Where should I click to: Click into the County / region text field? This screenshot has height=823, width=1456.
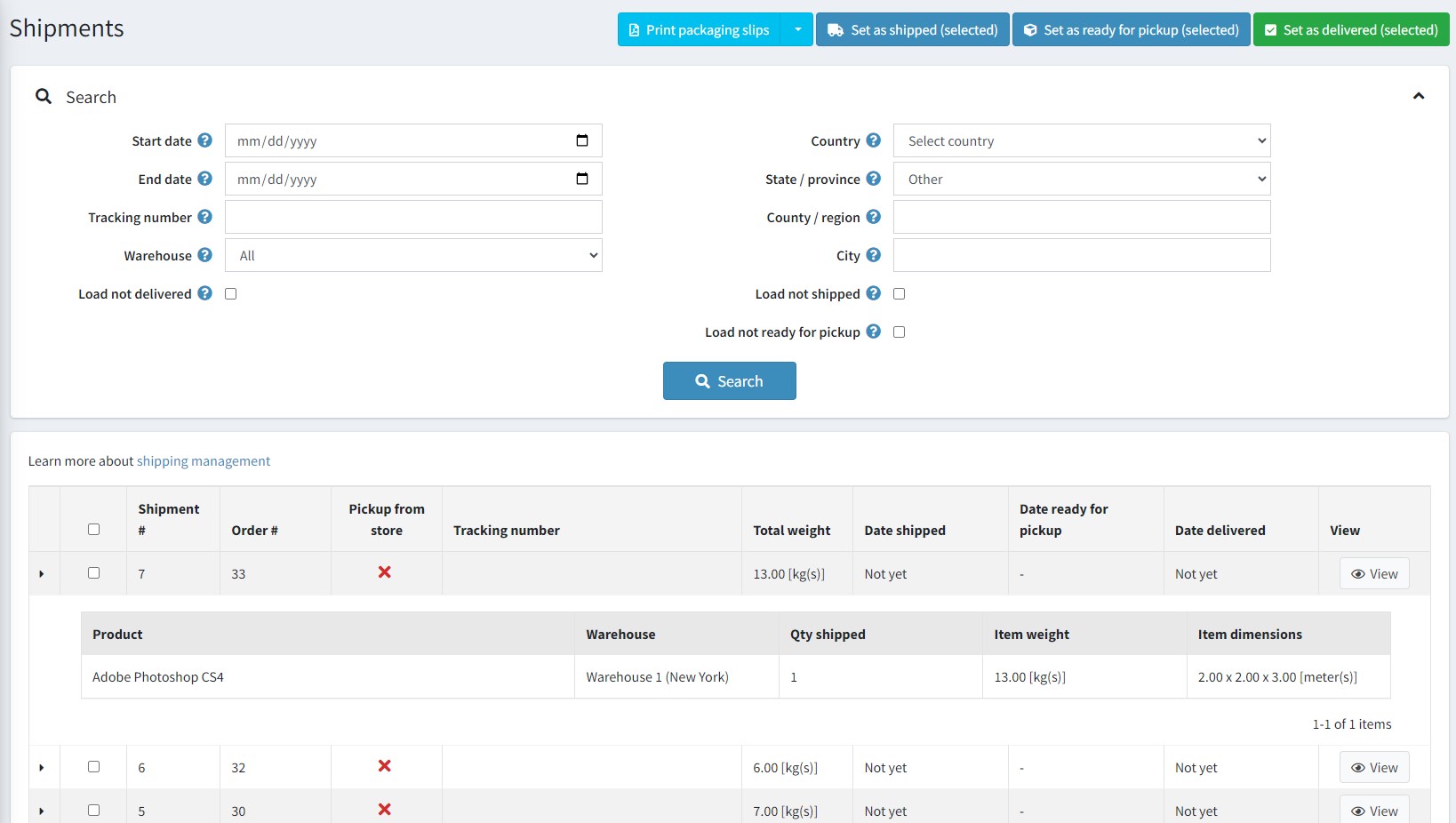coord(1081,217)
